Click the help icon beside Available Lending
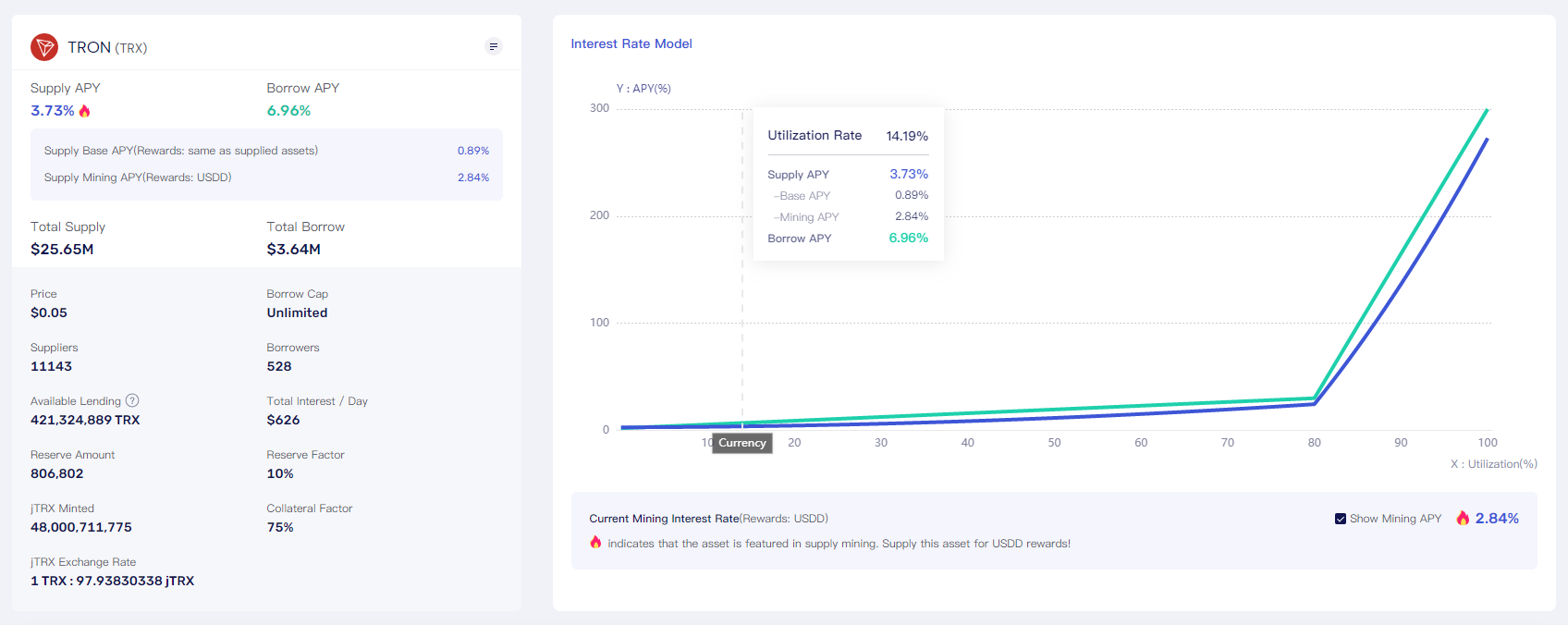Screen dimensions: 1568x625 tap(132, 400)
